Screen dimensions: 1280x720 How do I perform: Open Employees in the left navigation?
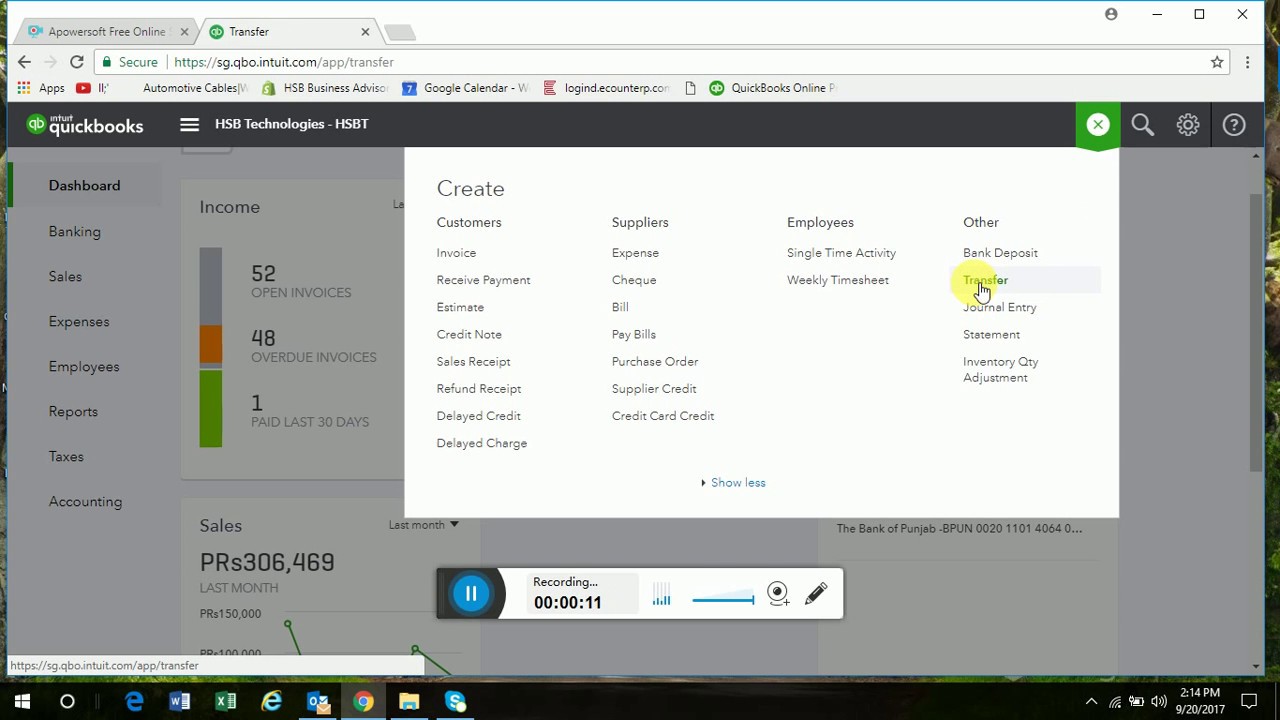click(x=84, y=367)
